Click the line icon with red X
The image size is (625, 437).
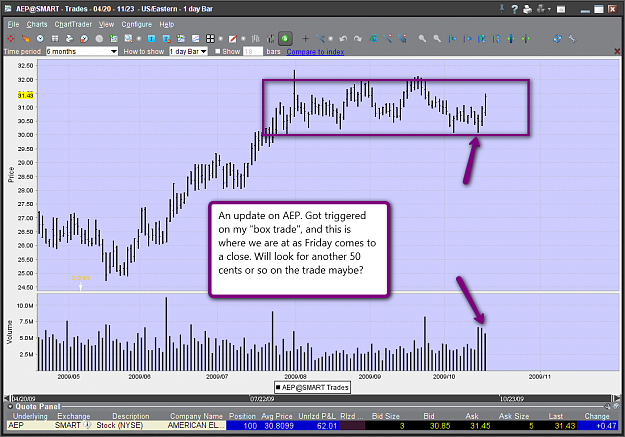pos(387,39)
